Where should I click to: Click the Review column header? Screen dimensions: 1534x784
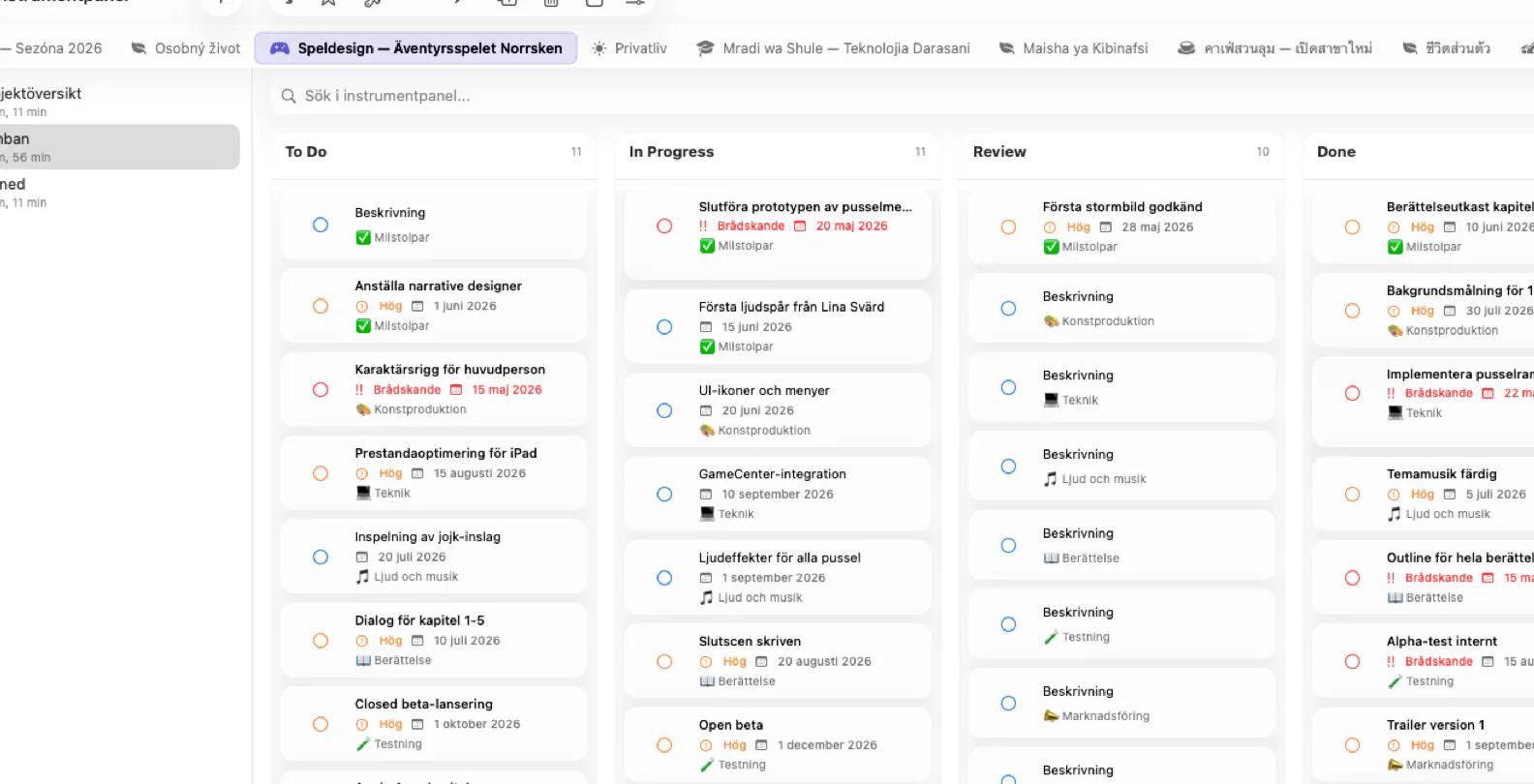(999, 151)
